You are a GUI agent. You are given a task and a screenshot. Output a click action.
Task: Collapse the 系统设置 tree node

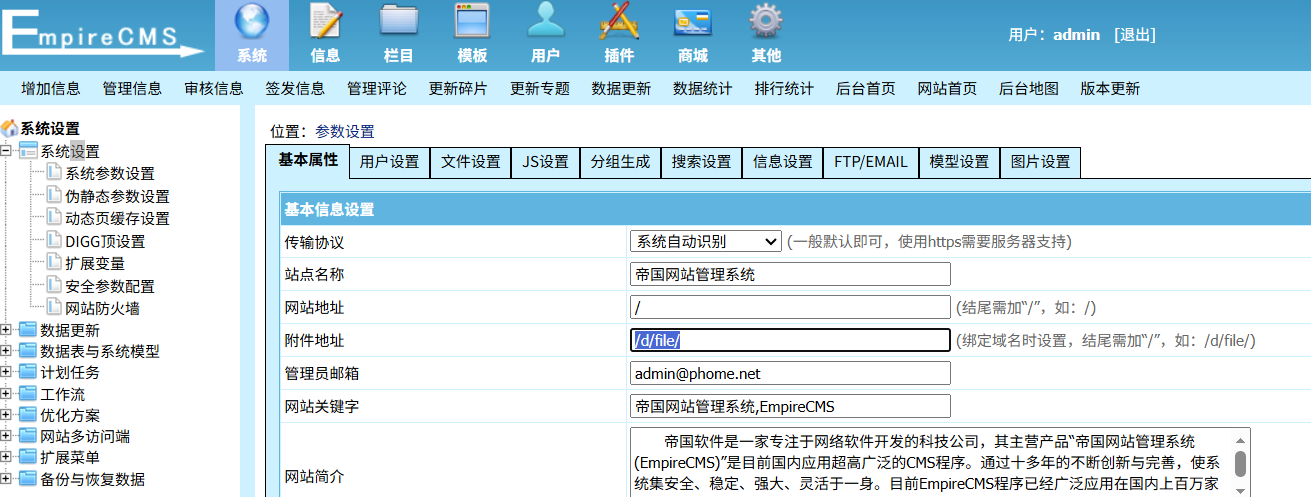[8, 151]
